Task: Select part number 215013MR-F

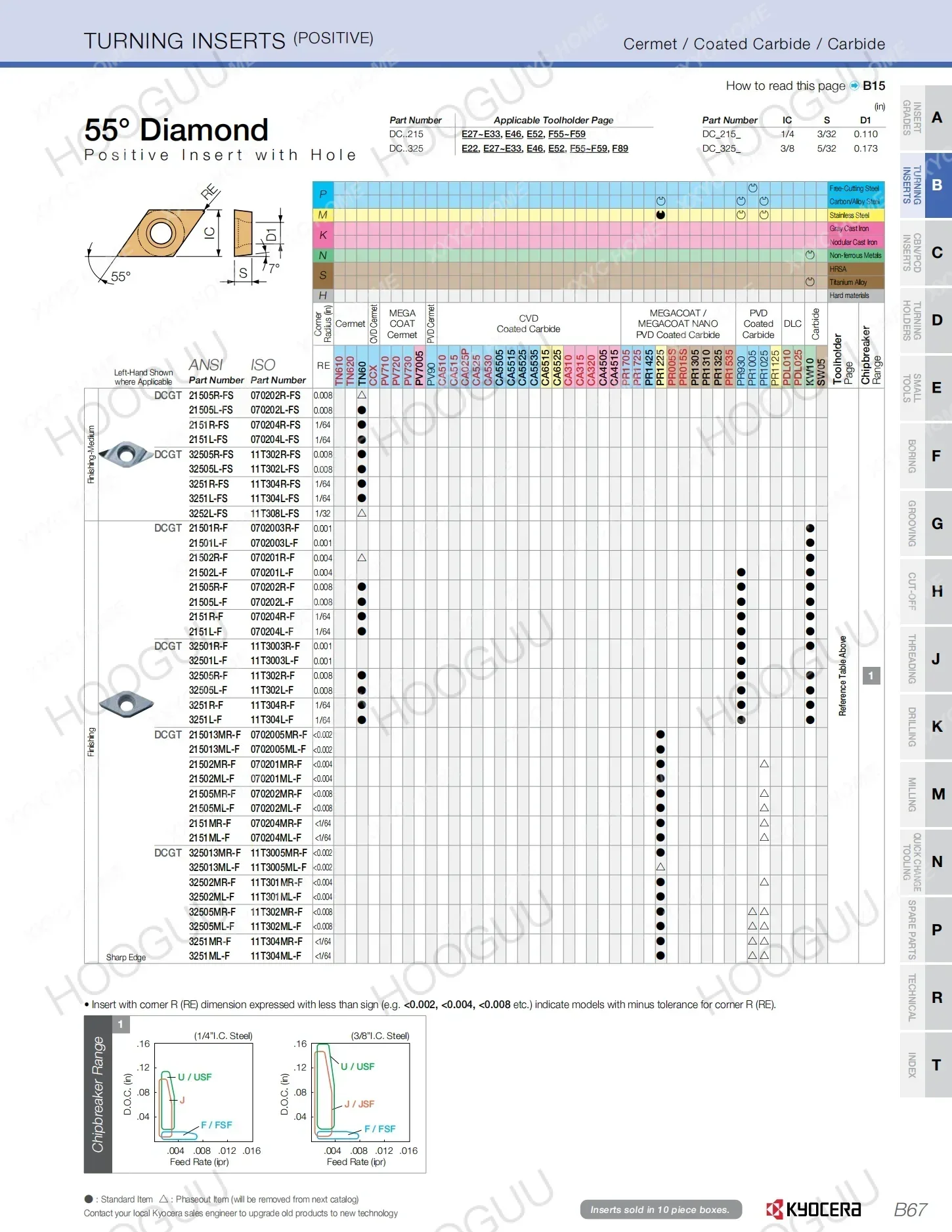Action: pyautogui.click(x=215, y=735)
